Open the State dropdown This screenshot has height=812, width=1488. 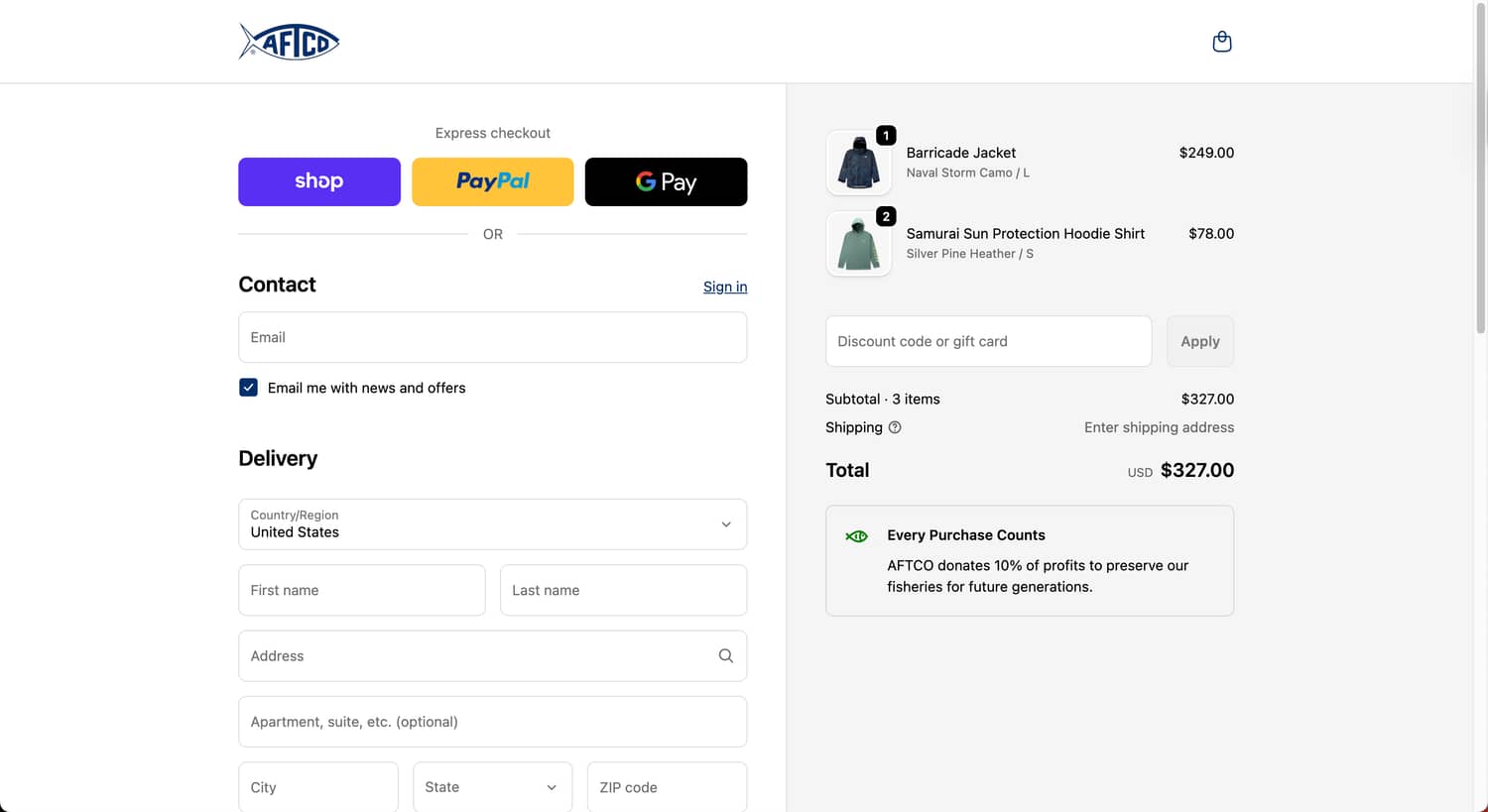(x=492, y=786)
